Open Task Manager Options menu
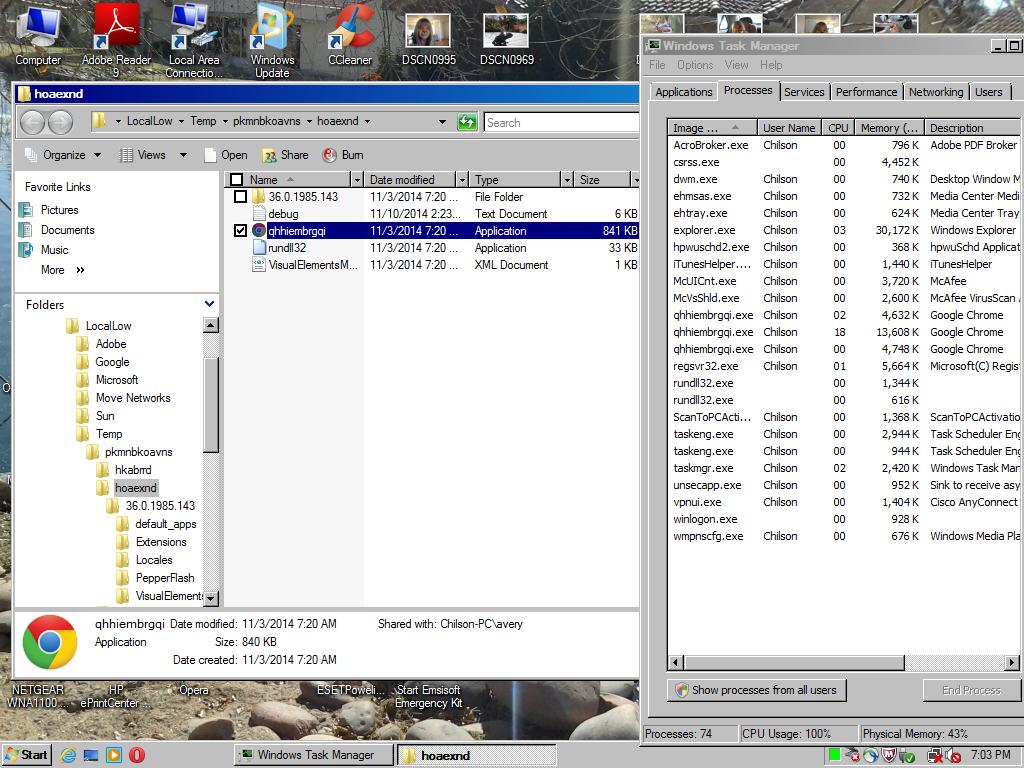Screen dimensions: 1024x768 (695, 65)
